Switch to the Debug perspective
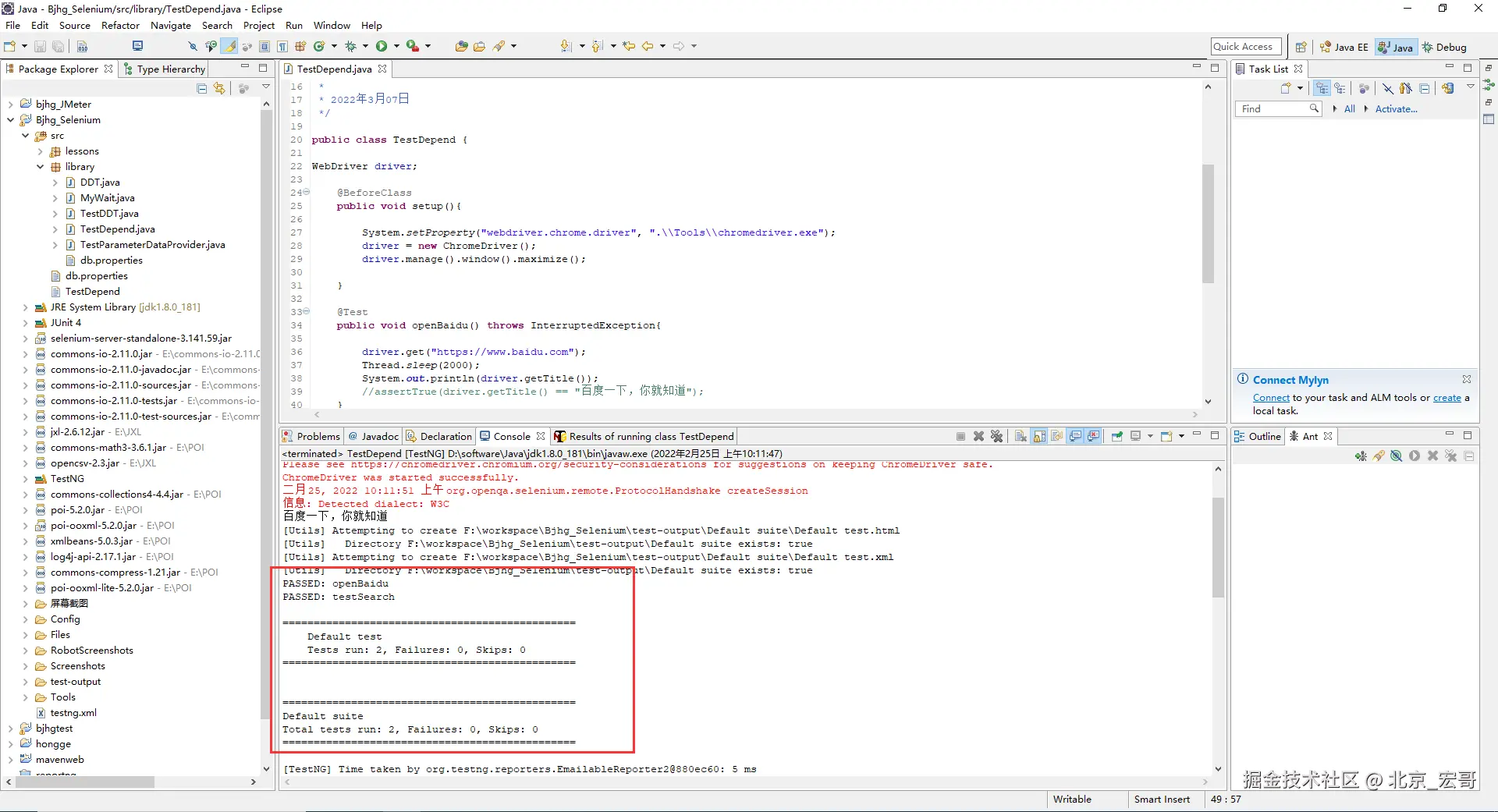The width and height of the screenshot is (1498, 812). pyautogui.click(x=1444, y=47)
